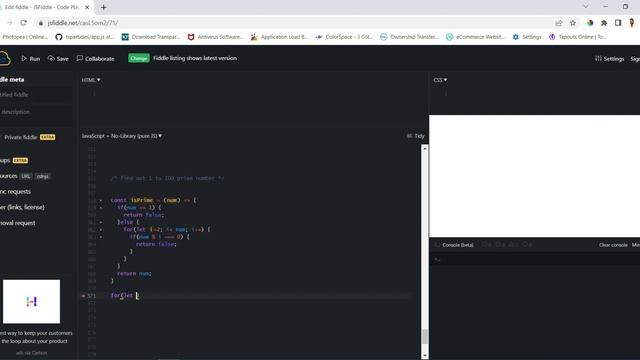This screenshot has width=640, height=360.
Task: Open the Resources section in the sidebar
Action: pos(9,176)
